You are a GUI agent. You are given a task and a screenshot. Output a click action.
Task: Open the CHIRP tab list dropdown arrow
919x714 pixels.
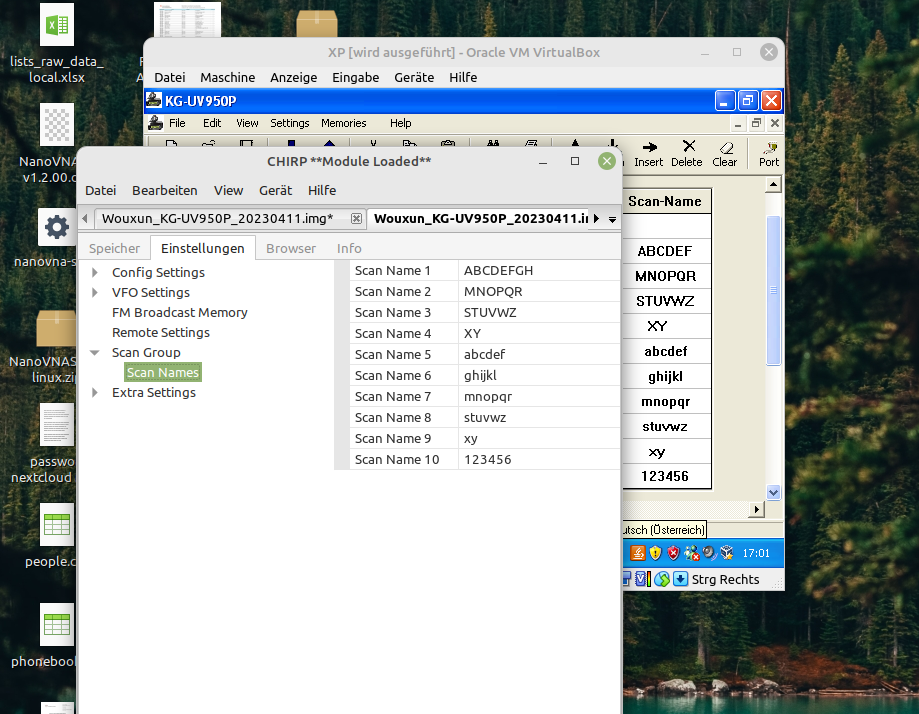click(x=612, y=219)
